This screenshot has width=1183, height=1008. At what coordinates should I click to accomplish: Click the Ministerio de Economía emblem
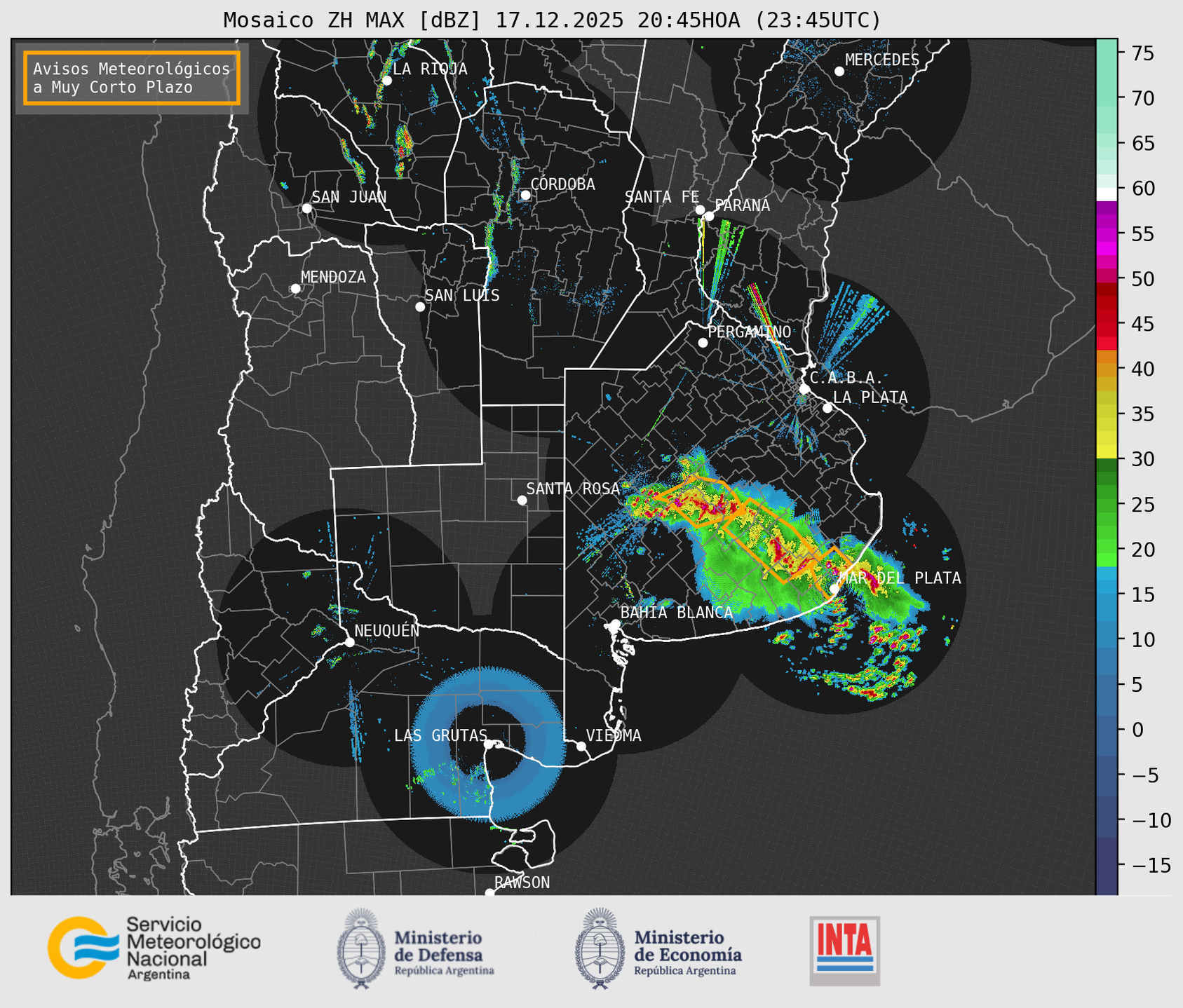pos(600,948)
